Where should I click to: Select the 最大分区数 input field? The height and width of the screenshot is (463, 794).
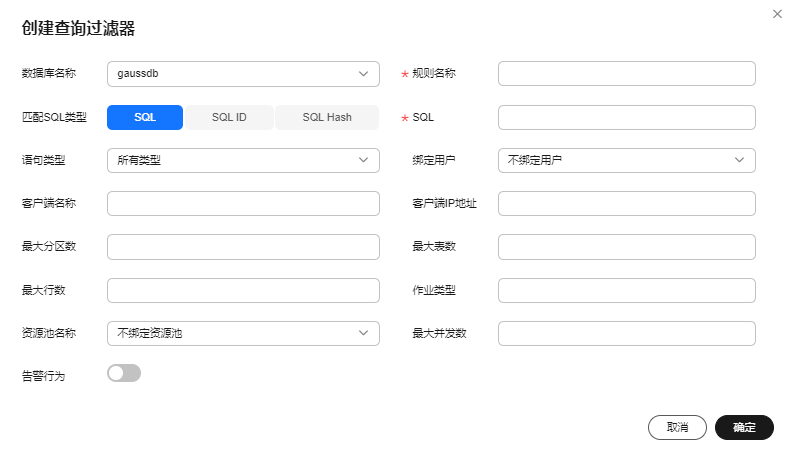tap(243, 247)
